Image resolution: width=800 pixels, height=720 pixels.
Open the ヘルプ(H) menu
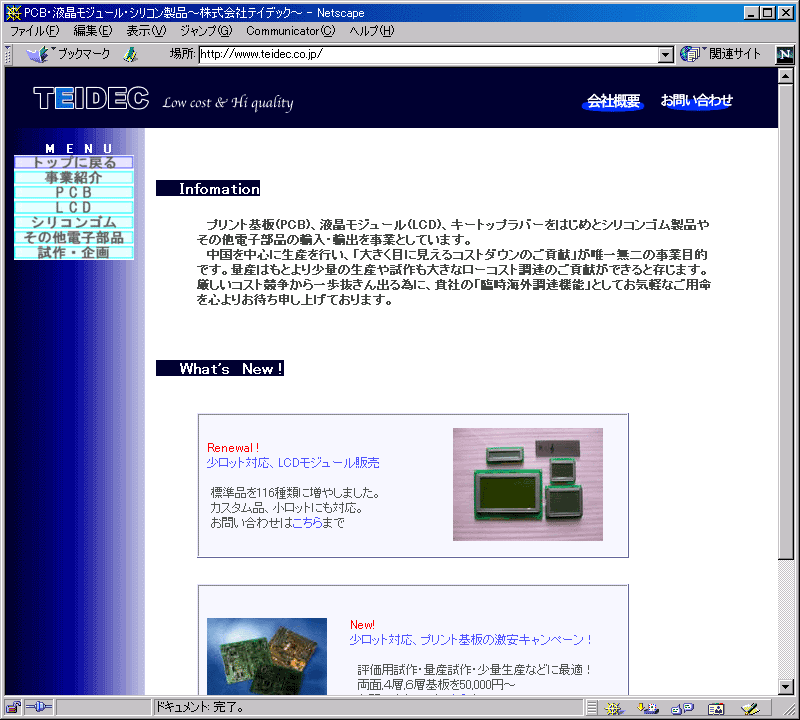[x=372, y=31]
